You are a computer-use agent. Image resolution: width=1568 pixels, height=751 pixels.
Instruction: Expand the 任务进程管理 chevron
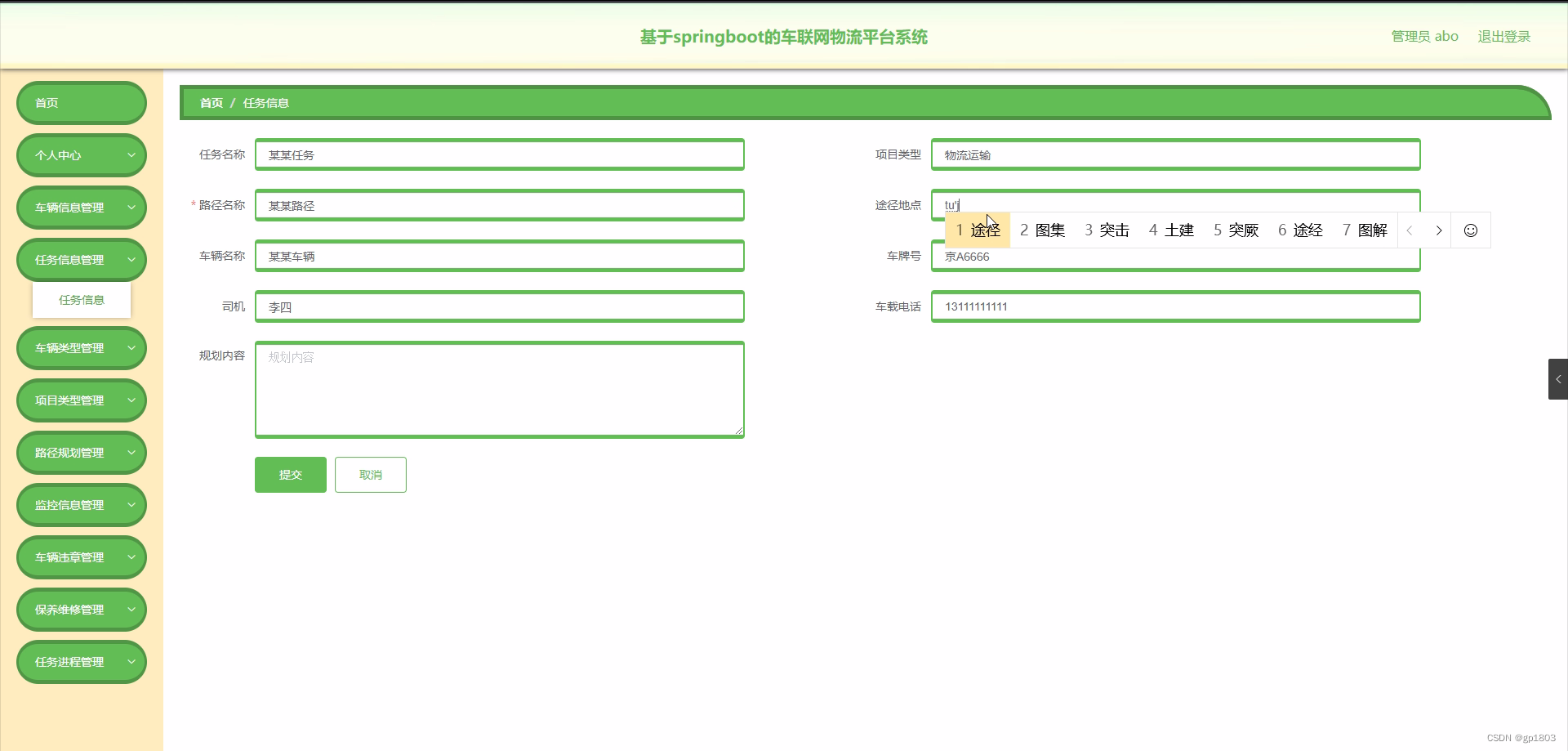(x=131, y=661)
